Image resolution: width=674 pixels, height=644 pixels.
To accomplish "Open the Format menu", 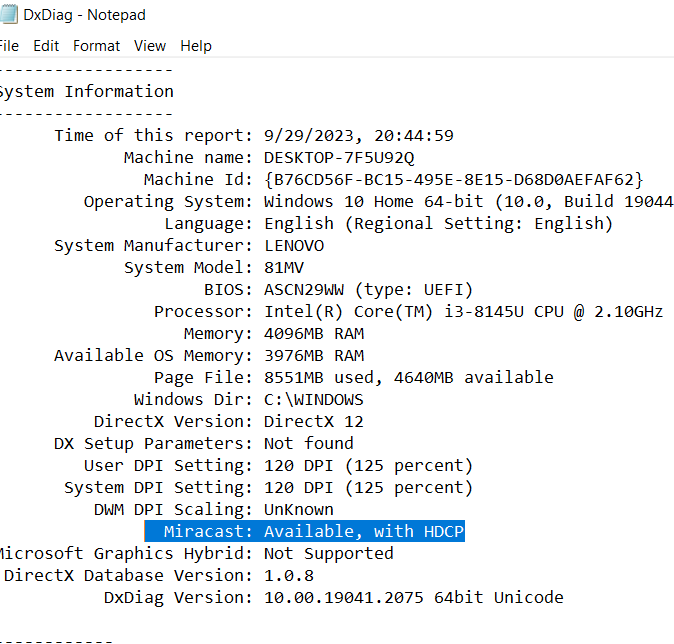I will tap(96, 46).
